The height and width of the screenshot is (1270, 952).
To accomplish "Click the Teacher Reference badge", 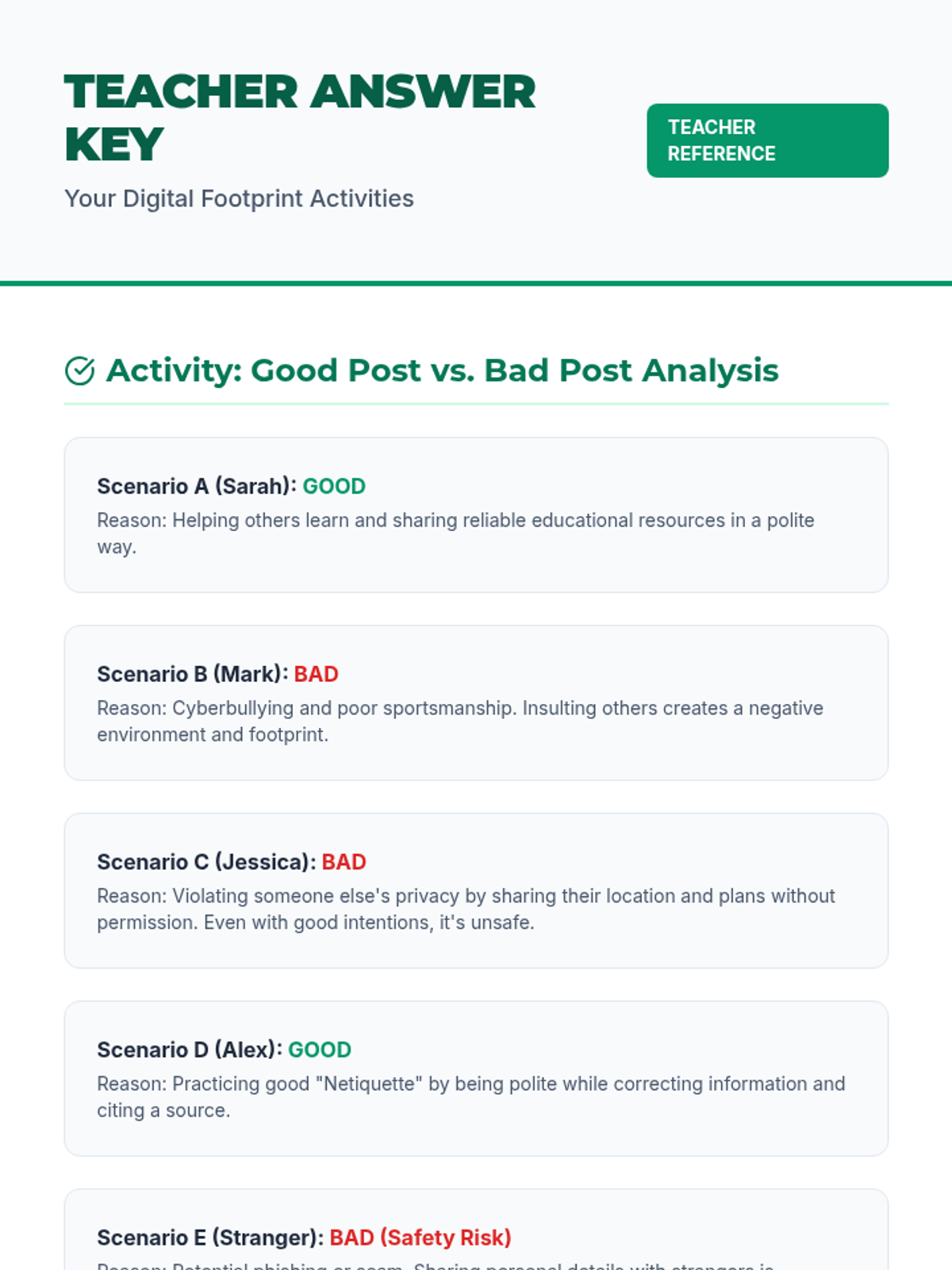I will pyautogui.click(x=767, y=140).
